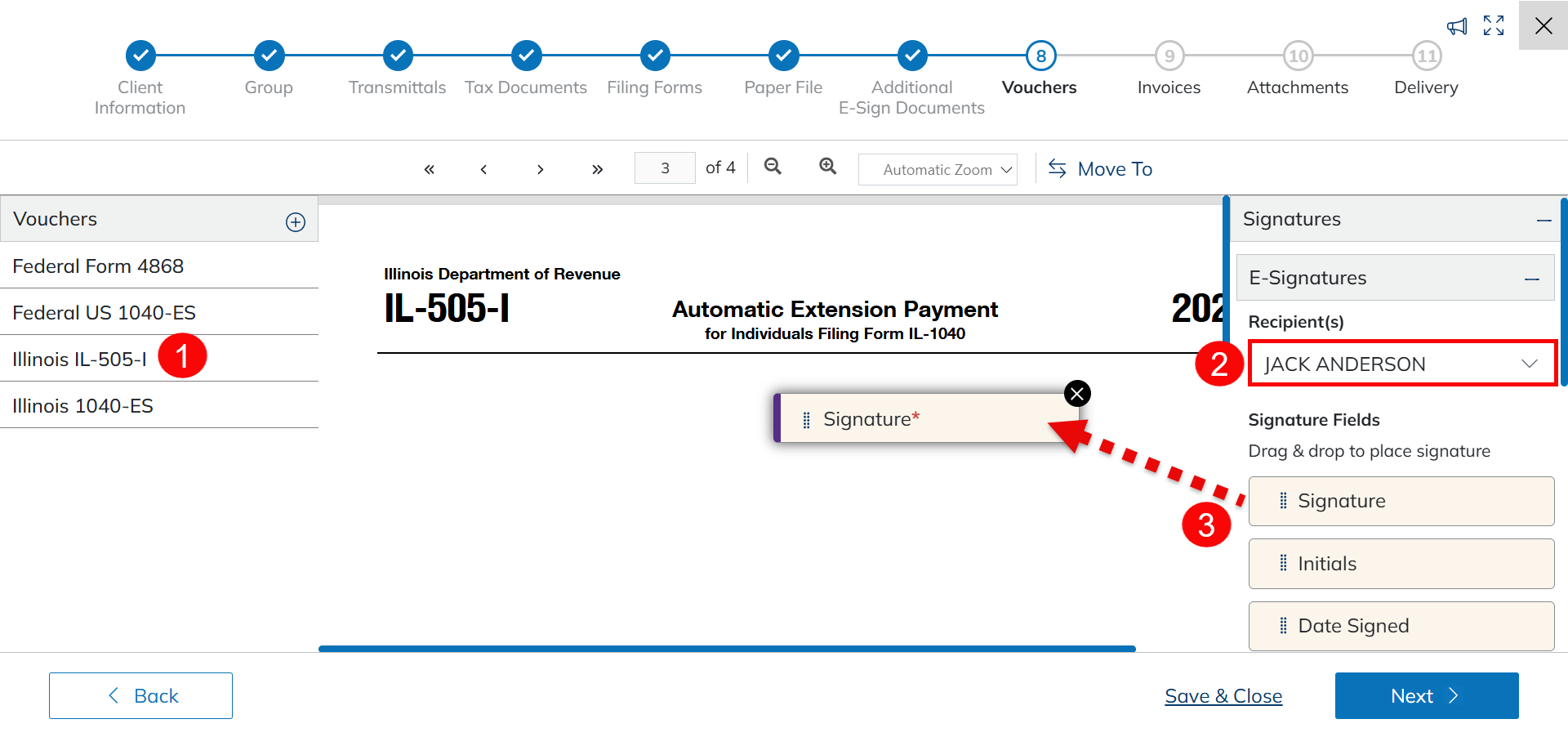Go to next page arrow

pos(540,169)
